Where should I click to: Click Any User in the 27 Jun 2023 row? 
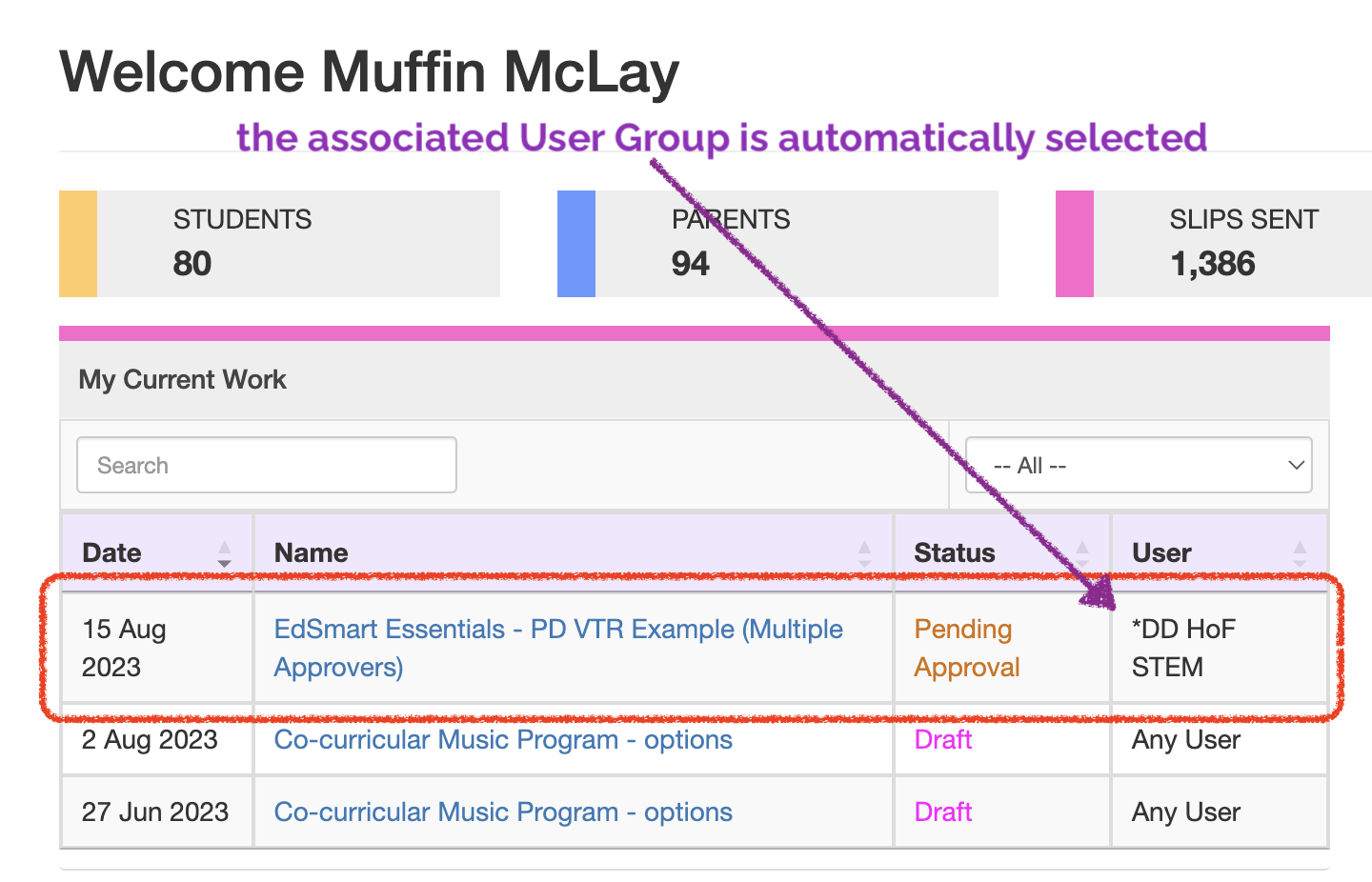tap(1186, 812)
